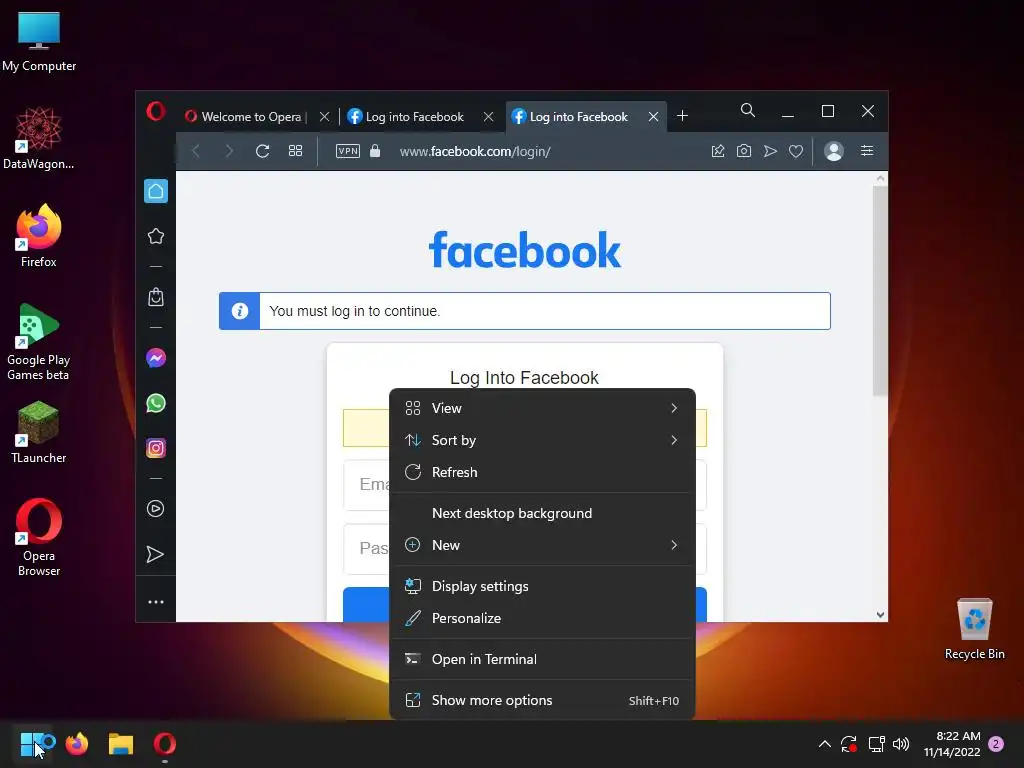Viewport: 1024px width, 768px height.
Task: Click the edit page pencil-box icon in address bar
Action: coord(718,151)
